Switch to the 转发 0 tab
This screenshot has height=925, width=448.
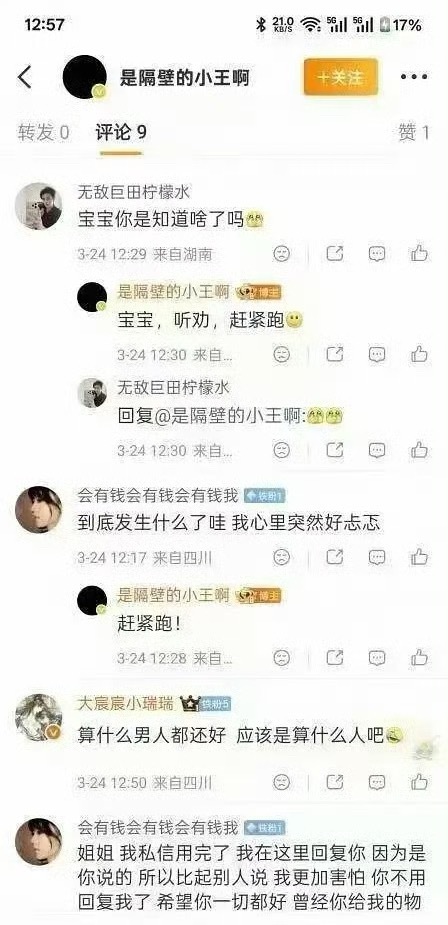click(x=43, y=133)
